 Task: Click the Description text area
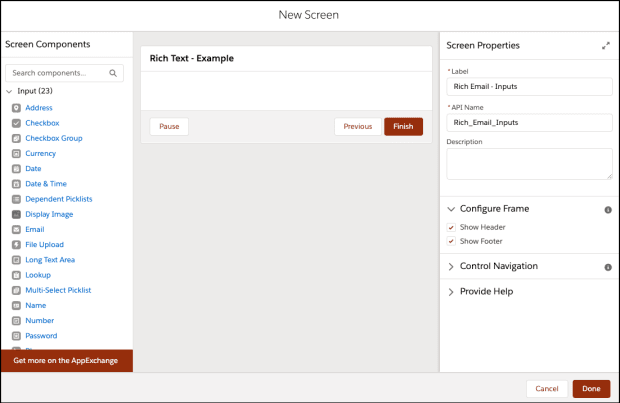[x=529, y=164]
